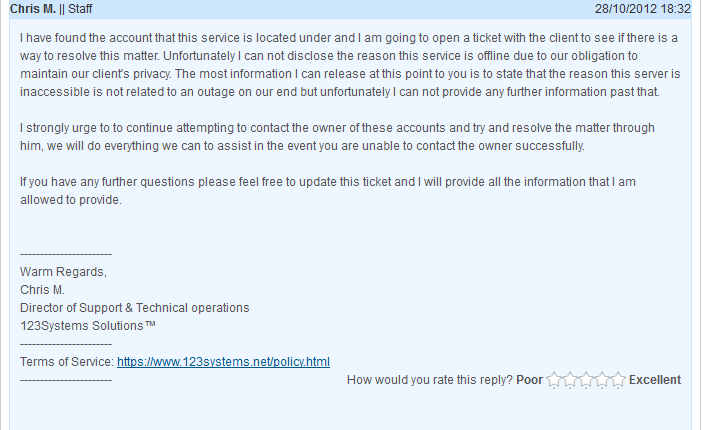The width and height of the screenshot is (707, 430).
Task: Click the 'Warm Regards,' signature text
Action: pyautogui.click(x=63, y=272)
